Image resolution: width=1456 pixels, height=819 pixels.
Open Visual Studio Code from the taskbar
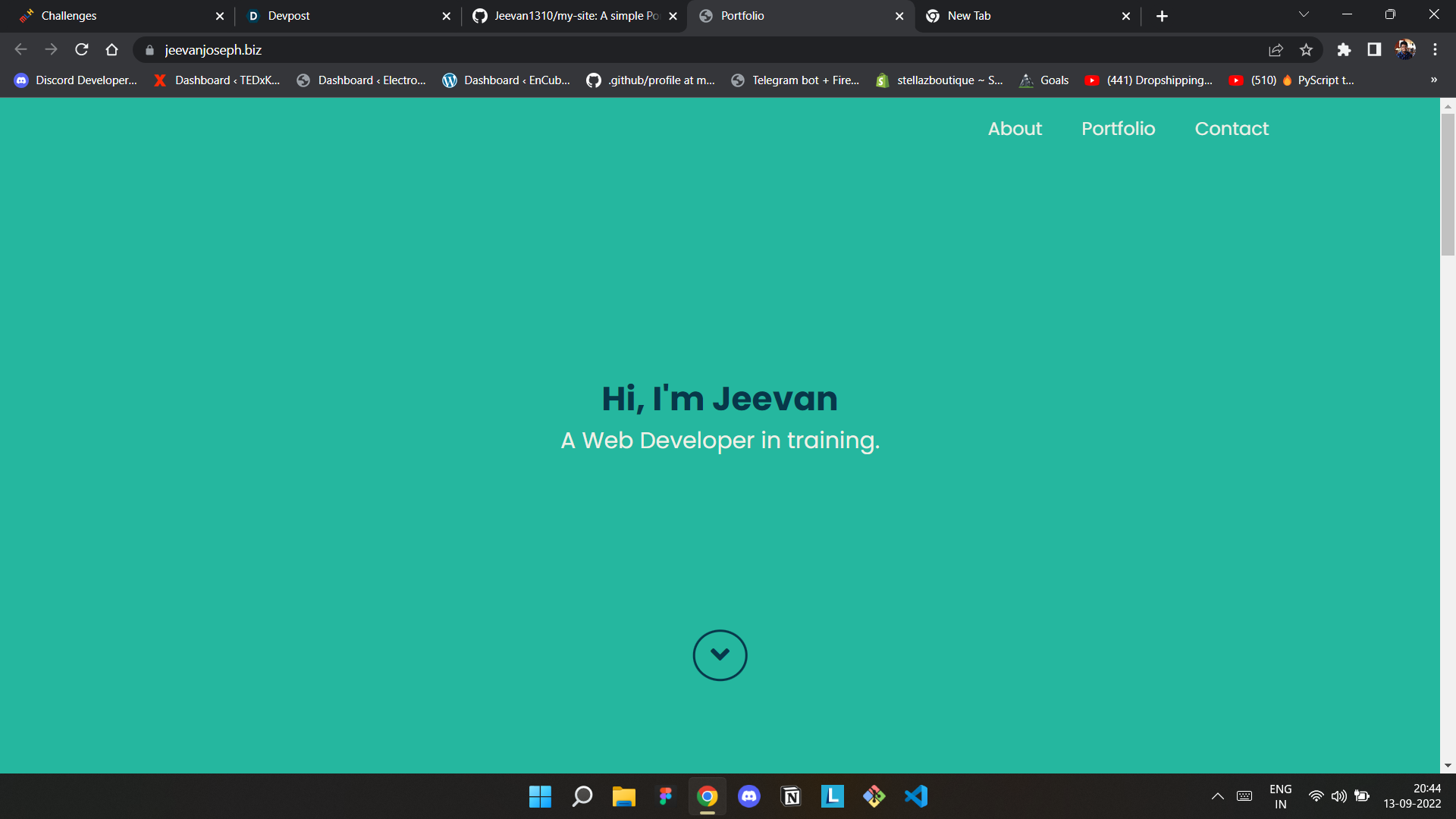click(916, 796)
